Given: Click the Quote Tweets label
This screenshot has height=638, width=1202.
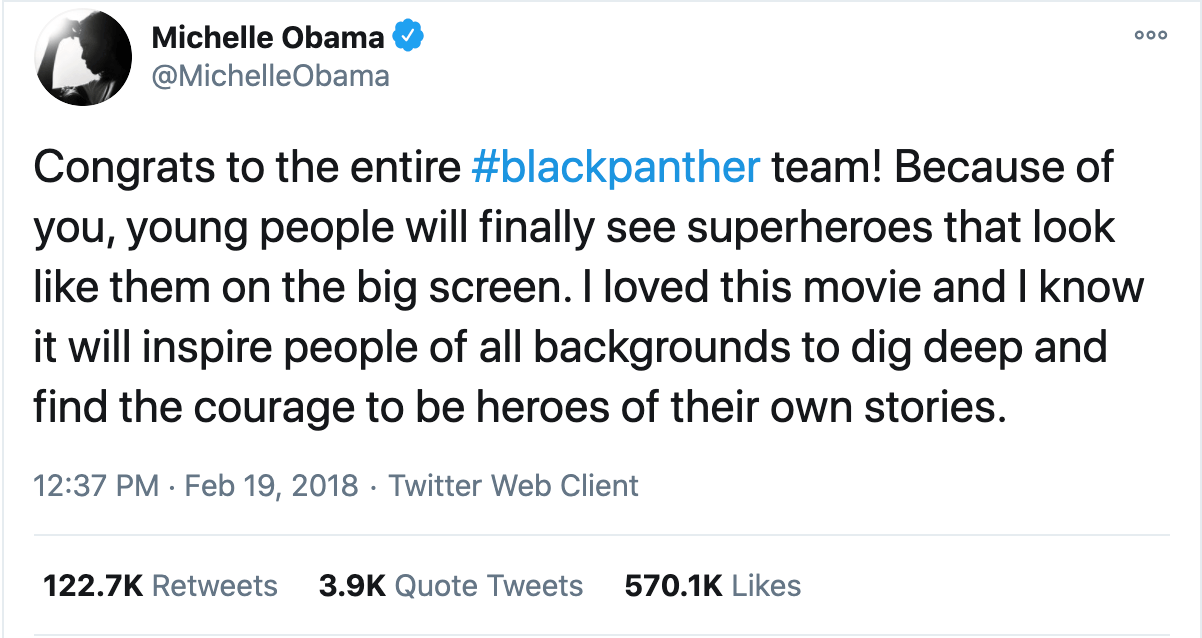Looking at the screenshot, I should (x=489, y=585).
